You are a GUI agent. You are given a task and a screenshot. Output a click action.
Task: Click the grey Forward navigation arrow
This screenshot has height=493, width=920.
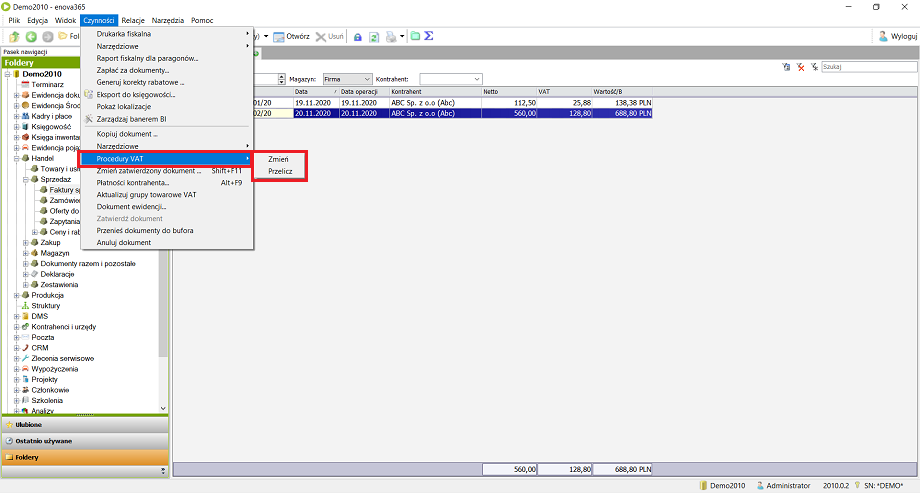(x=48, y=36)
